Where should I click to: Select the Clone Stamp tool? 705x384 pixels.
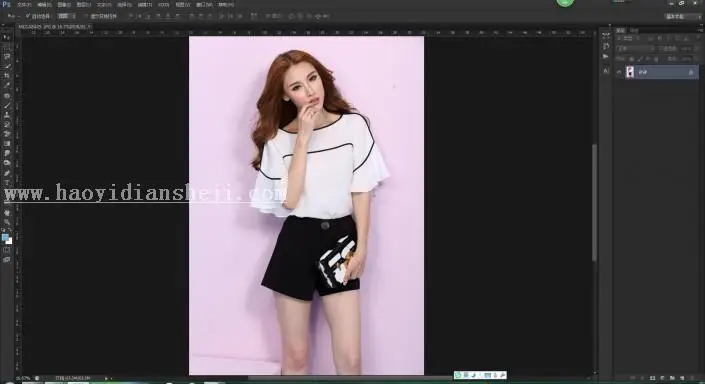pos(6,115)
